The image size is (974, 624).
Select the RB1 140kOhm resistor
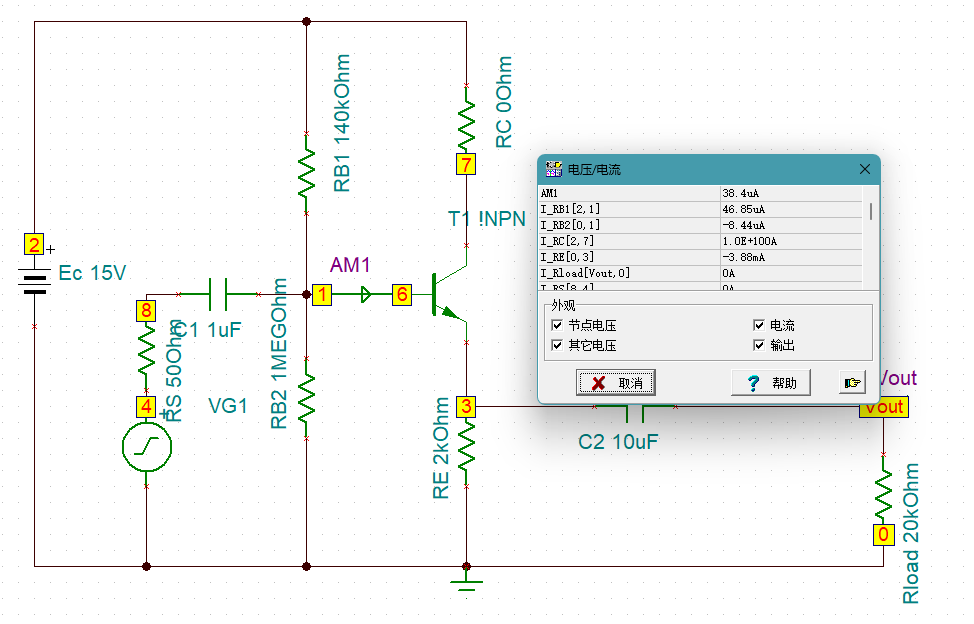click(x=306, y=172)
